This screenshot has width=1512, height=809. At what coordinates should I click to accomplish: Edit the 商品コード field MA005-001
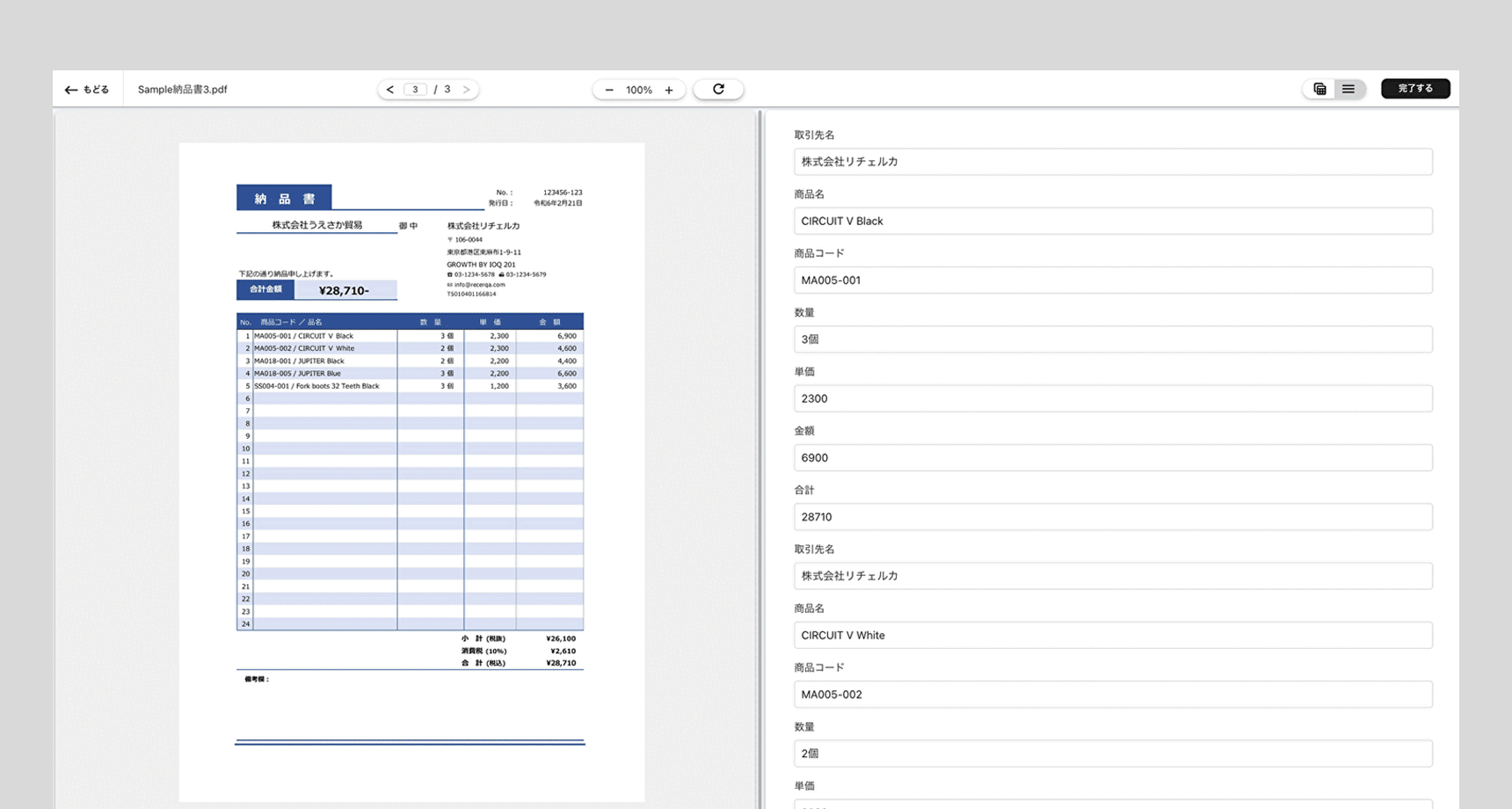click(x=1113, y=280)
